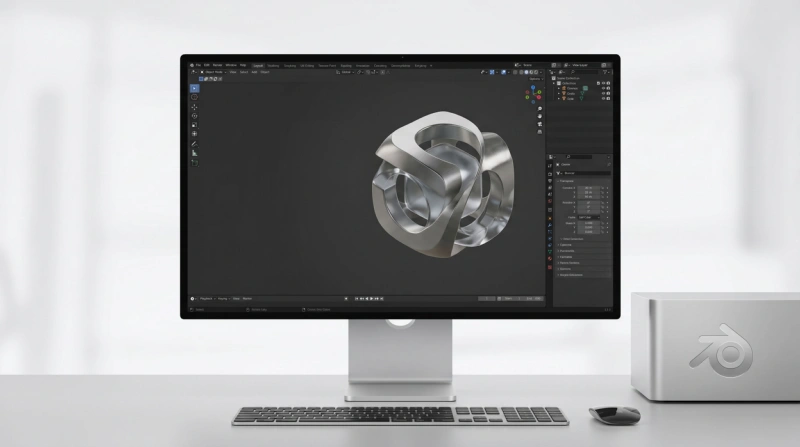Screen dimensions: 800x447
Task: Open the Object Data green triangle tab
Action: 550,251
